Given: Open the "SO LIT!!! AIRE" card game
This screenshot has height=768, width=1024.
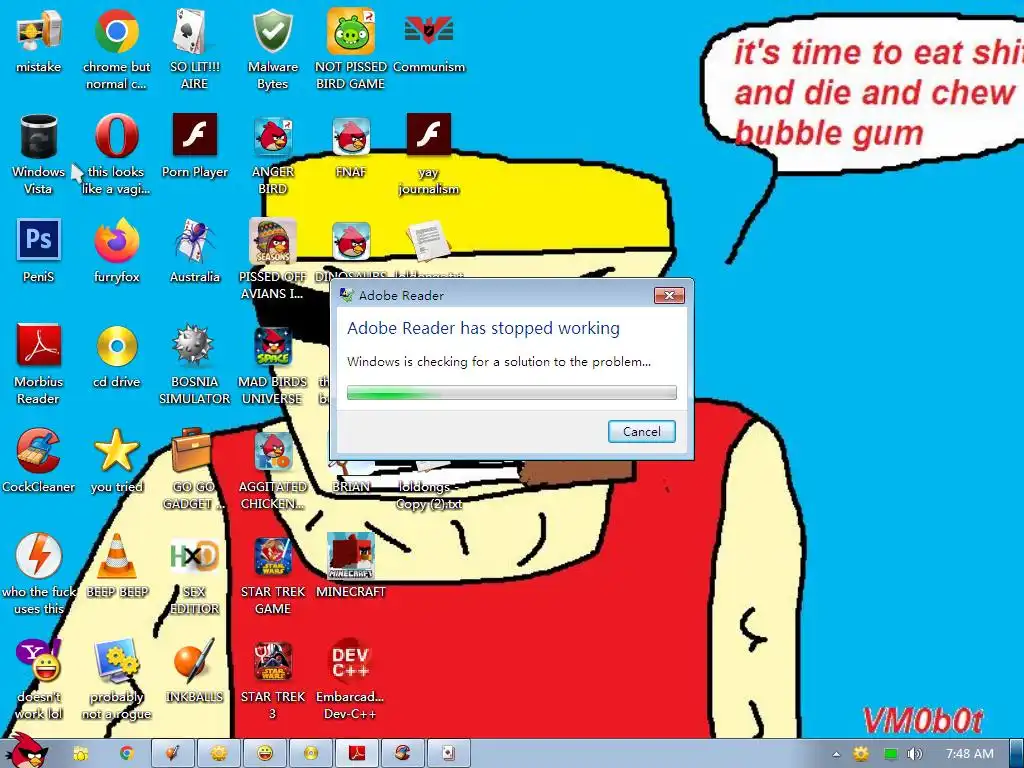Looking at the screenshot, I should [x=194, y=50].
